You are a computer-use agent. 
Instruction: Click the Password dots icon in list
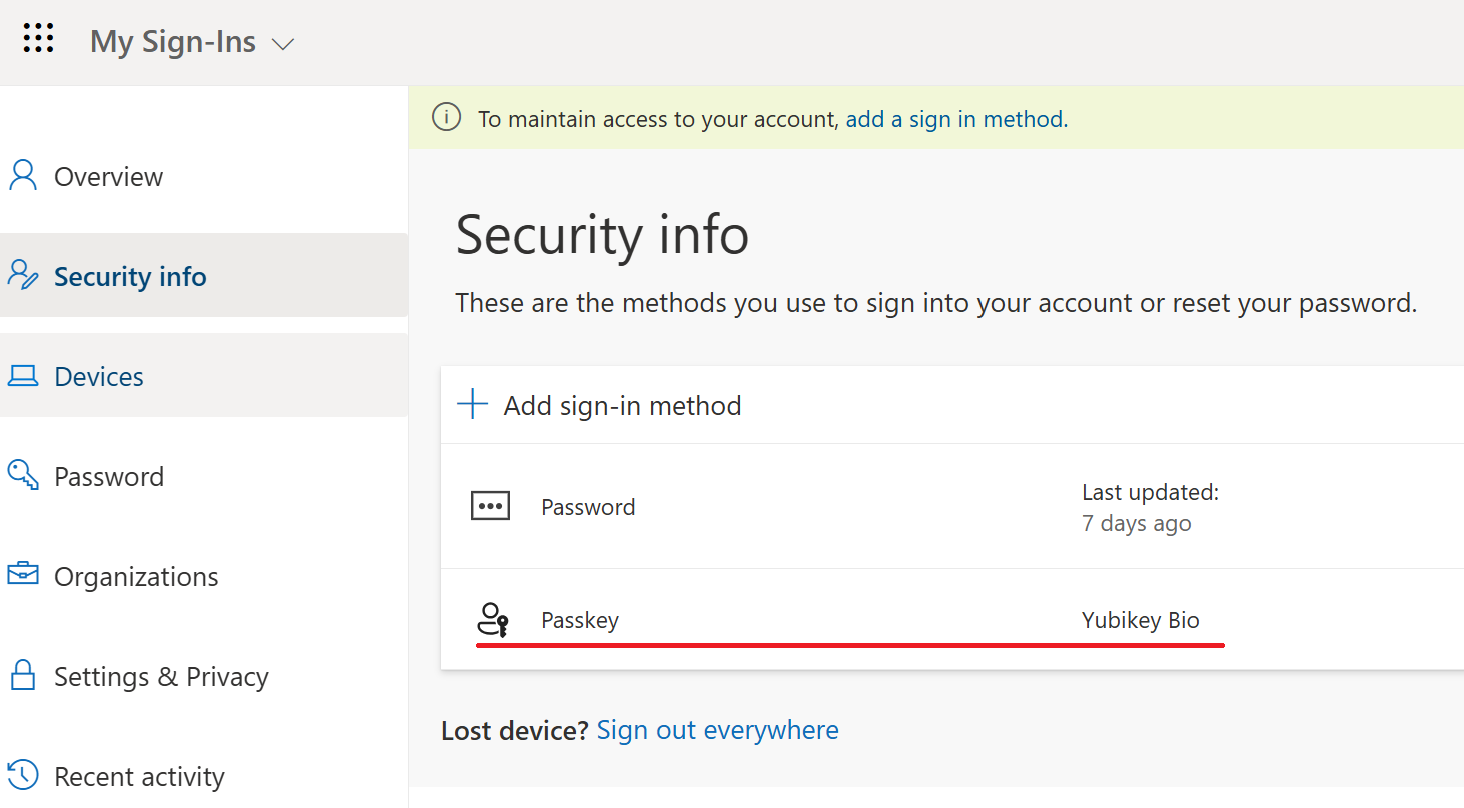click(491, 506)
